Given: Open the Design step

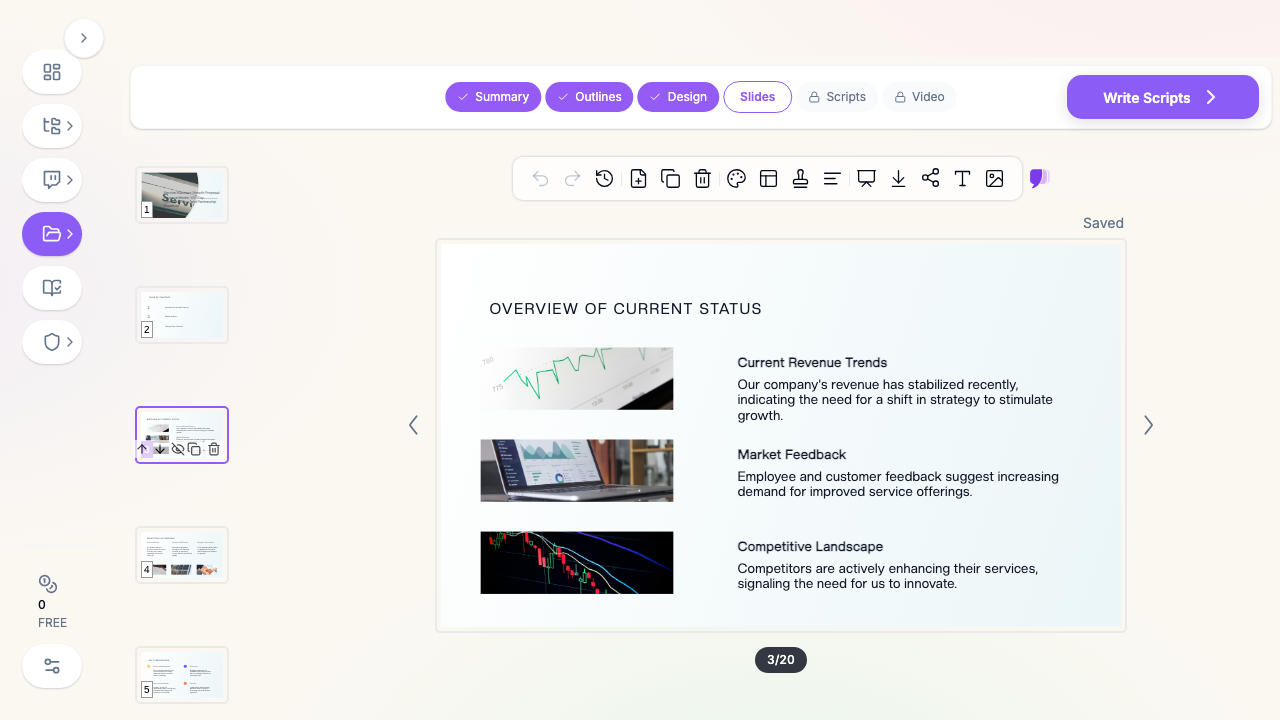Looking at the screenshot, I should 678,97.
